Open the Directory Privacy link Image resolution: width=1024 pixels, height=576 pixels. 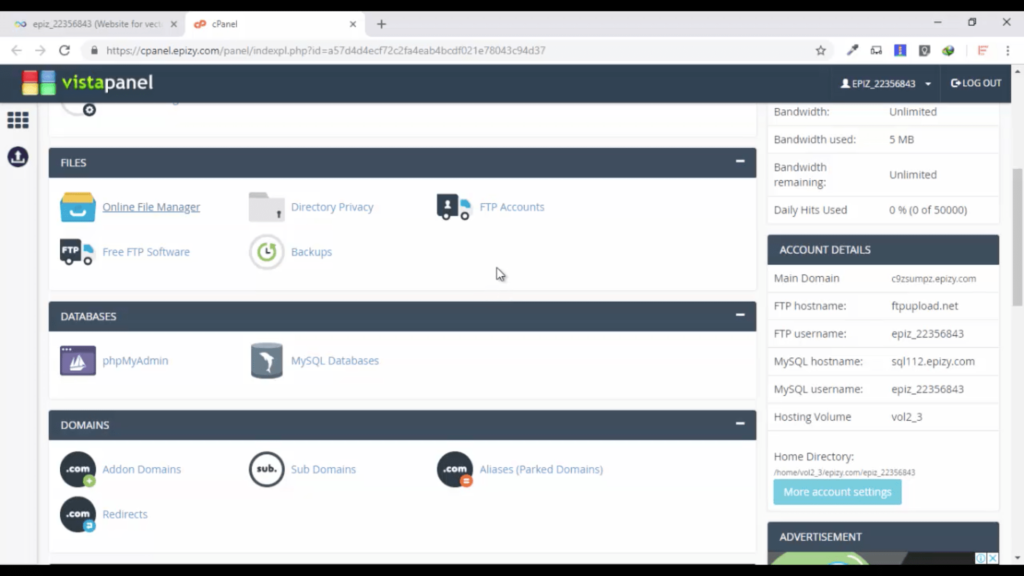point(332,207)
